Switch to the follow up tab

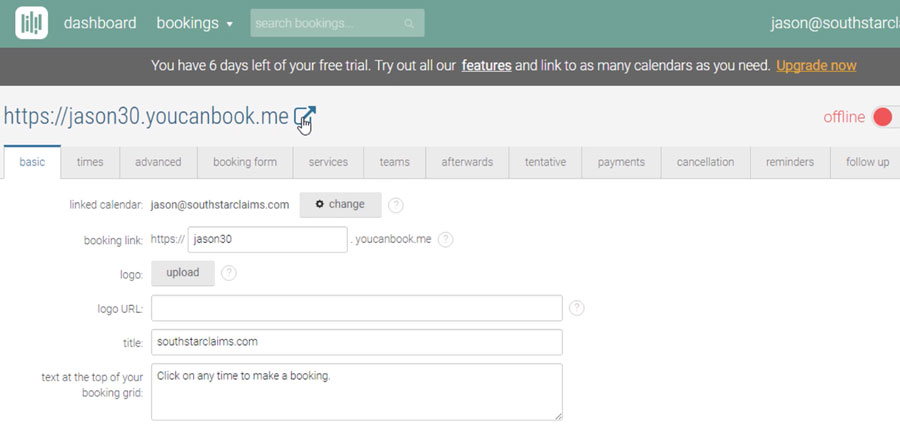[x=866, y=163]
